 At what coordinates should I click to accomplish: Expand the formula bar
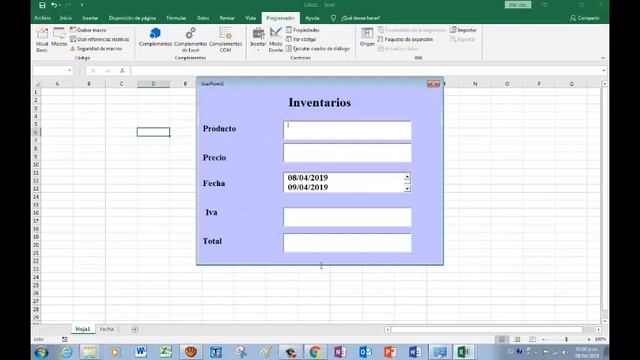pyautogui.click(x=603, y=71)
